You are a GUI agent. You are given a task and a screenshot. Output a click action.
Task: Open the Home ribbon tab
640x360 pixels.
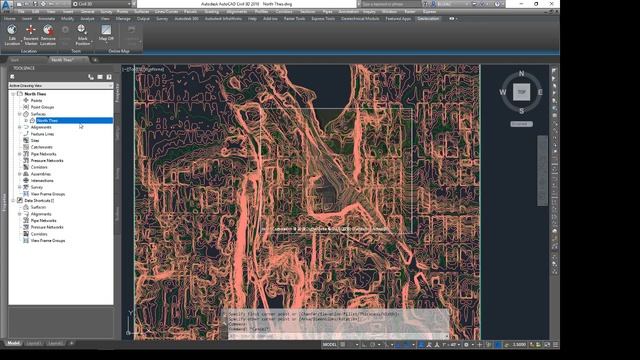[x=10, y=19]
